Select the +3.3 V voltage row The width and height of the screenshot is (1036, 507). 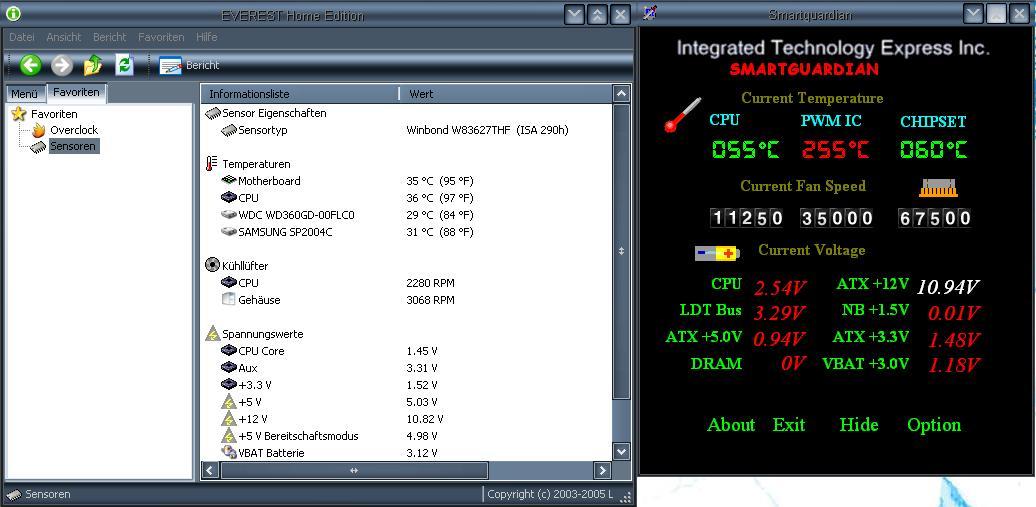click(406, 385)
